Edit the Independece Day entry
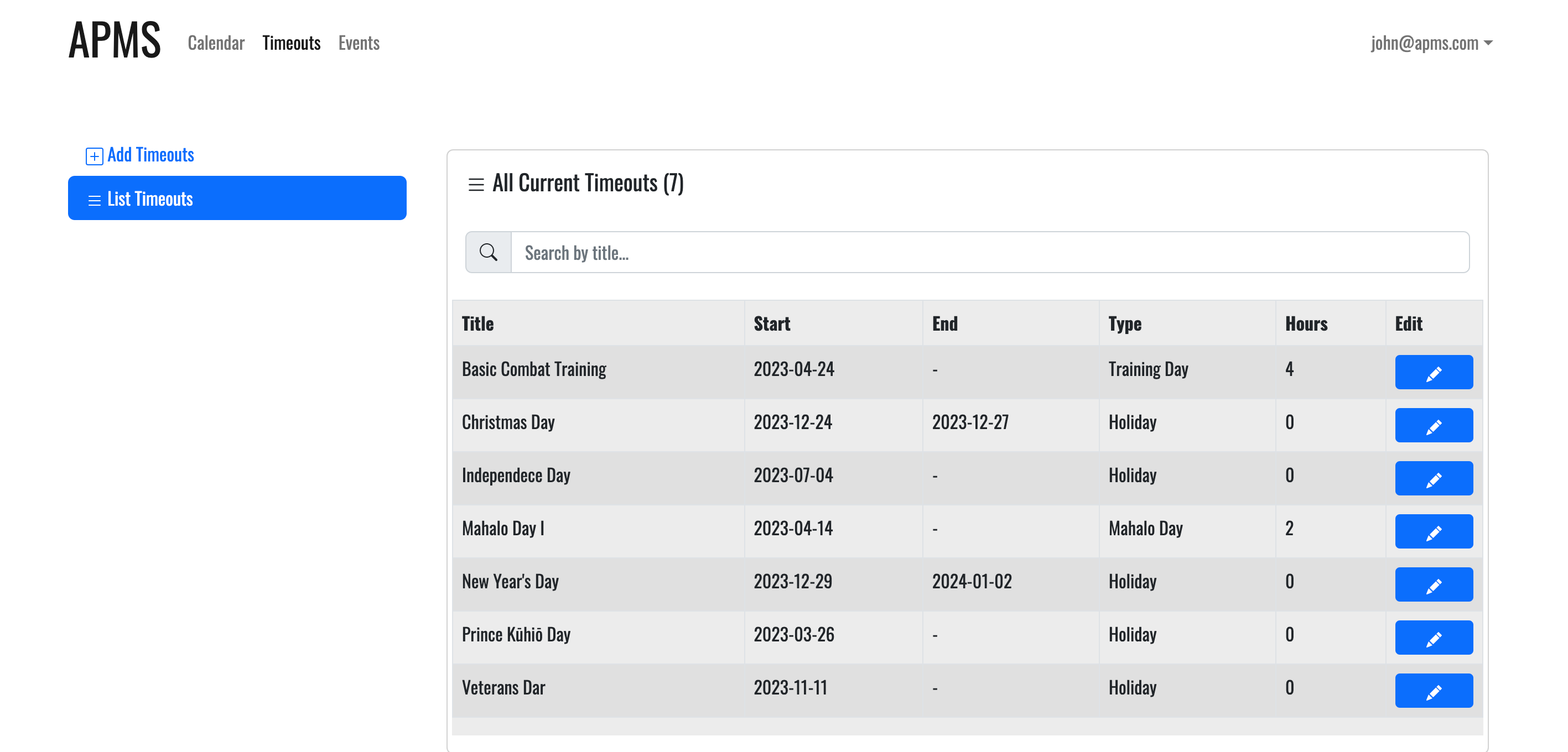Viewport: 1568px width, 752px height. [1433, 478]
